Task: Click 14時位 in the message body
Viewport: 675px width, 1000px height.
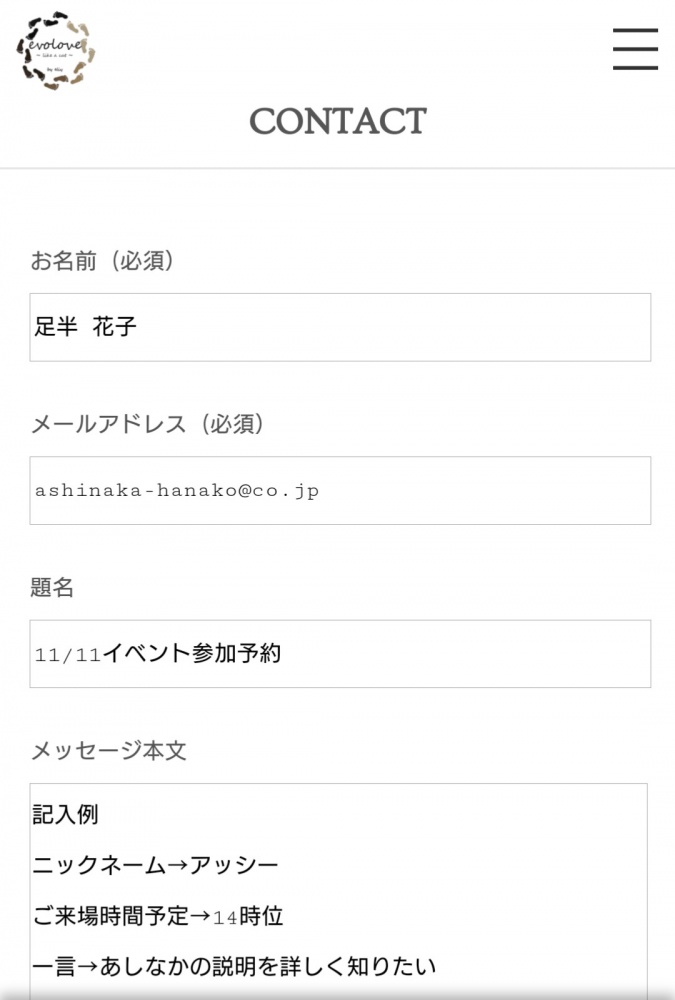Action: (248, 916)
